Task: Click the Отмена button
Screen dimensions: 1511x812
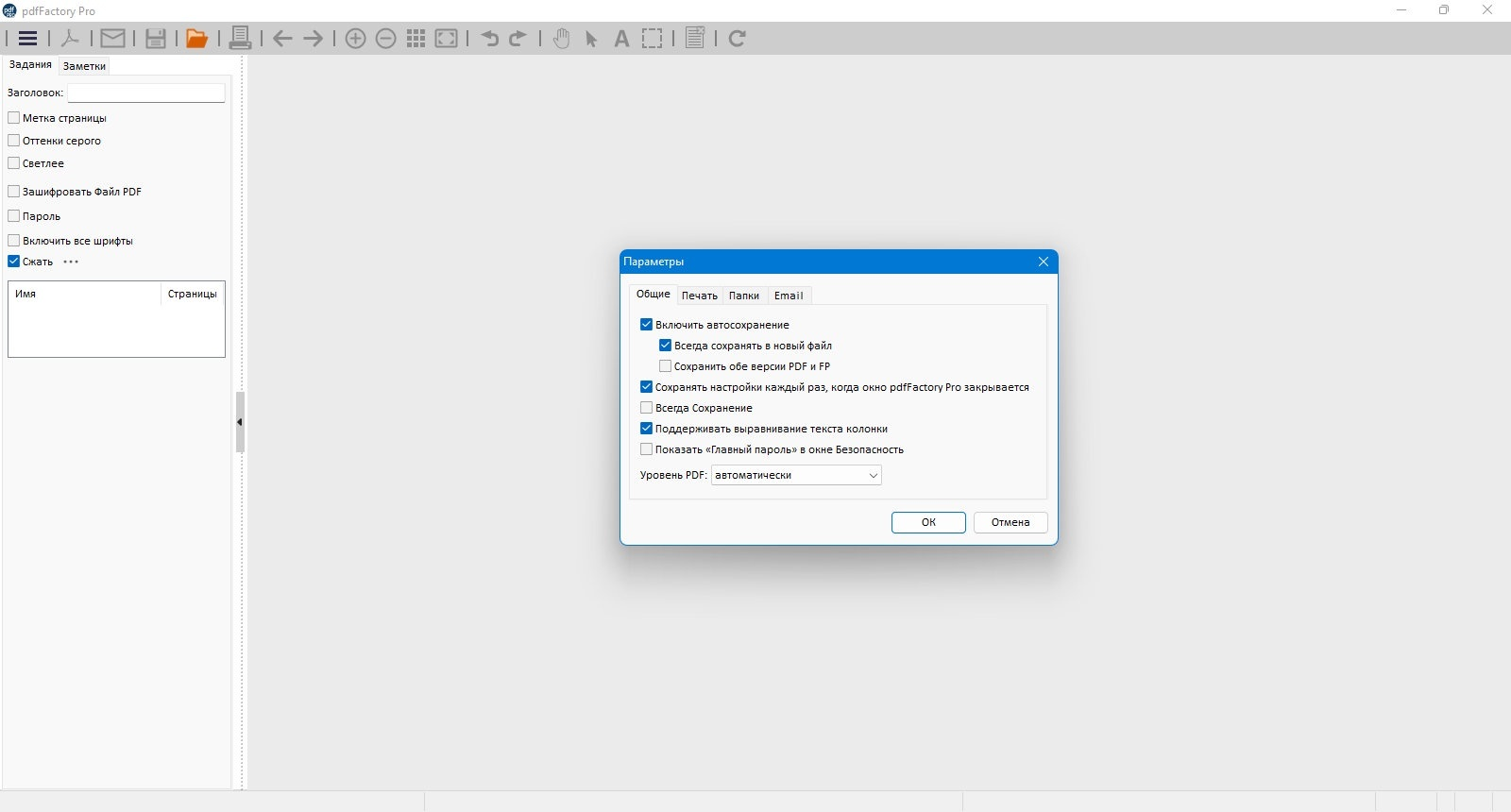Action: (1010, 522)
